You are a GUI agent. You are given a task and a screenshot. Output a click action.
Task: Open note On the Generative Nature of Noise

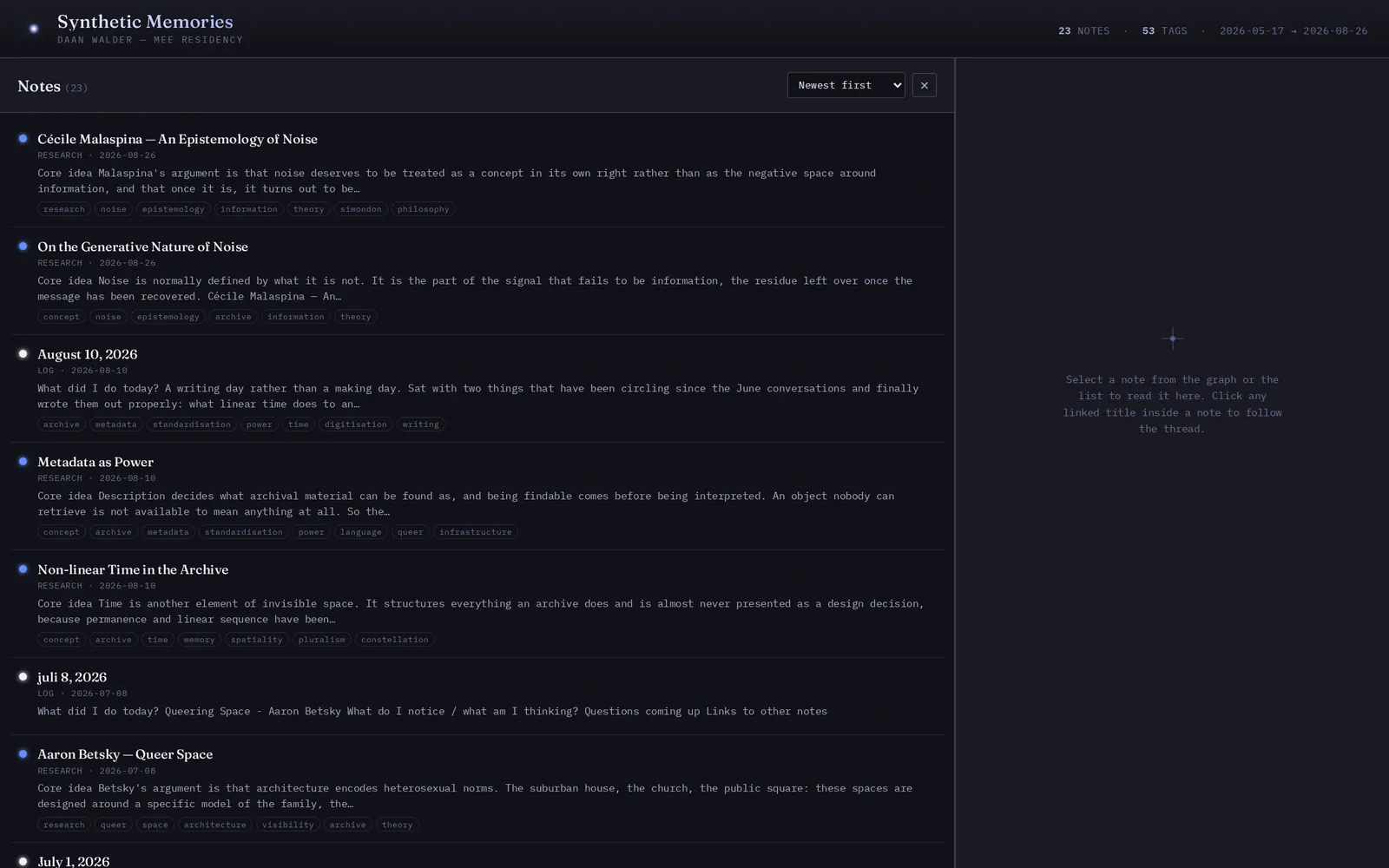coord(142,247)
